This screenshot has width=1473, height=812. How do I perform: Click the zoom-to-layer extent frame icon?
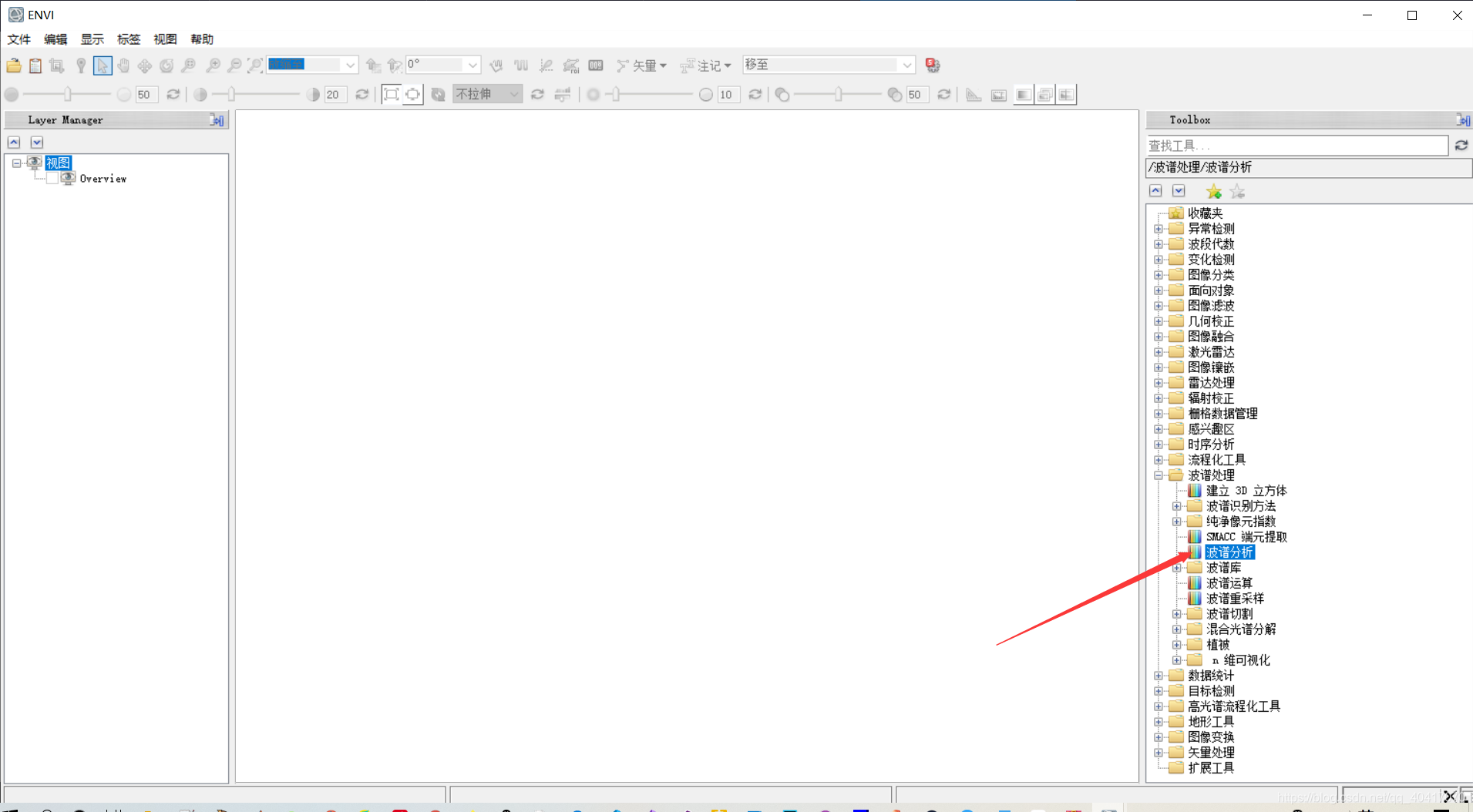pyautogui.click(x=392, y=94)
